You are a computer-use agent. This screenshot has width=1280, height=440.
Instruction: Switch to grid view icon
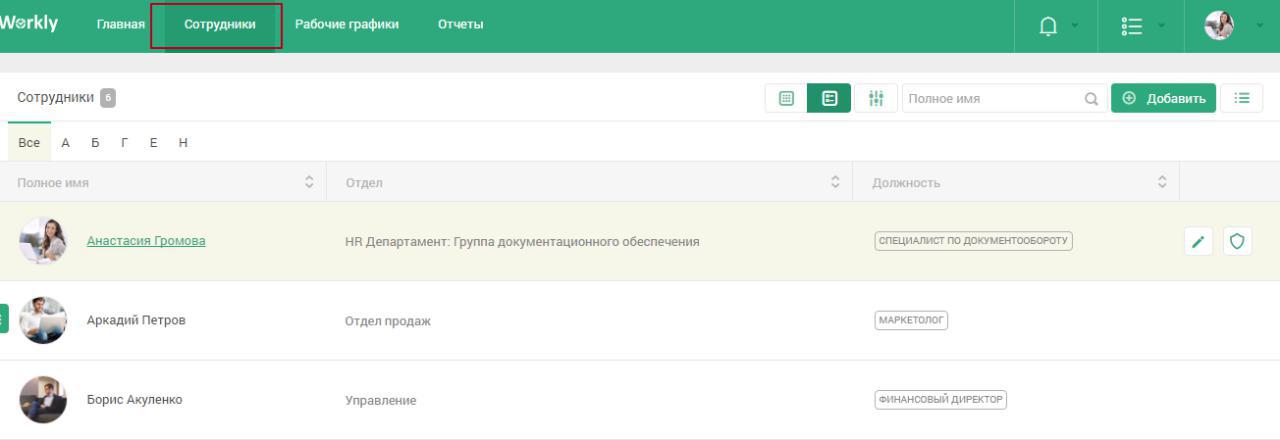786,98
